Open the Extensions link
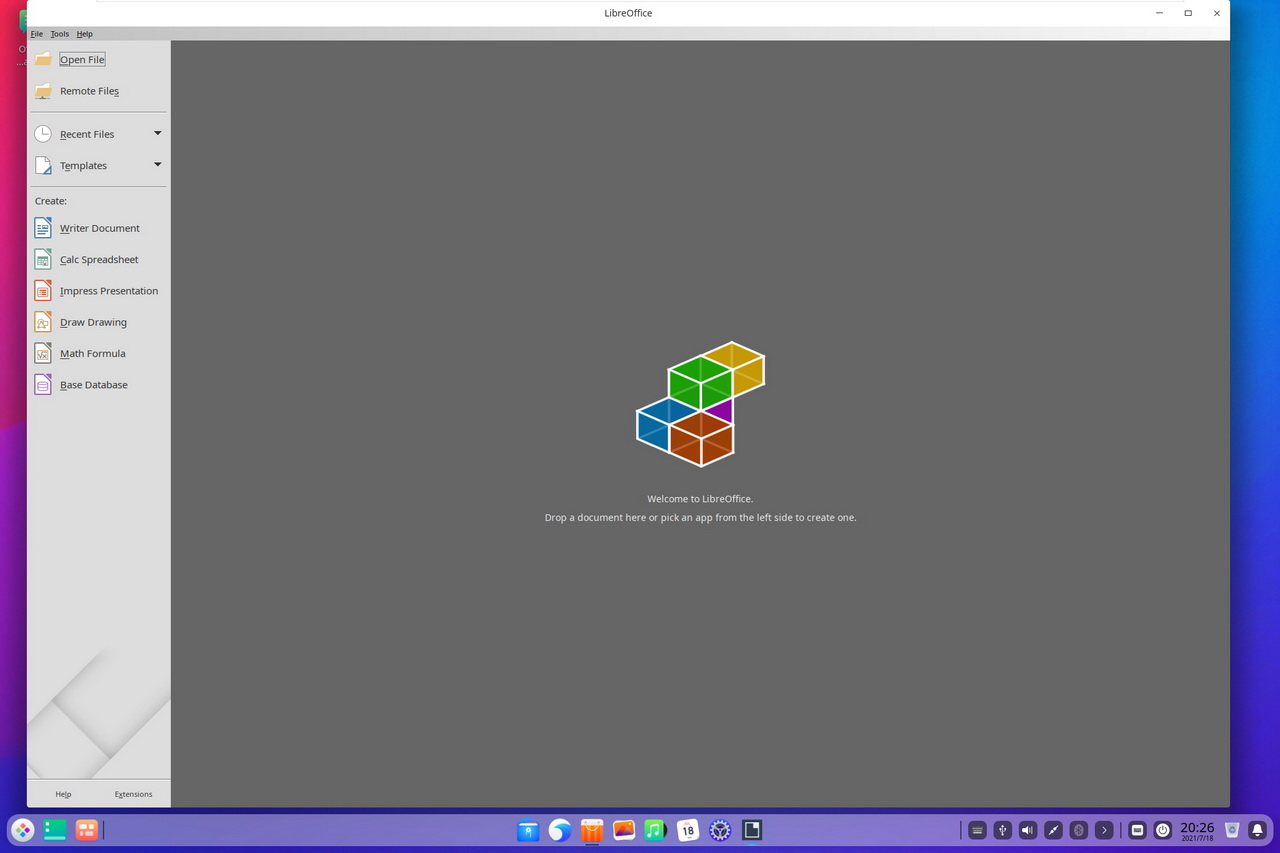 133,794
